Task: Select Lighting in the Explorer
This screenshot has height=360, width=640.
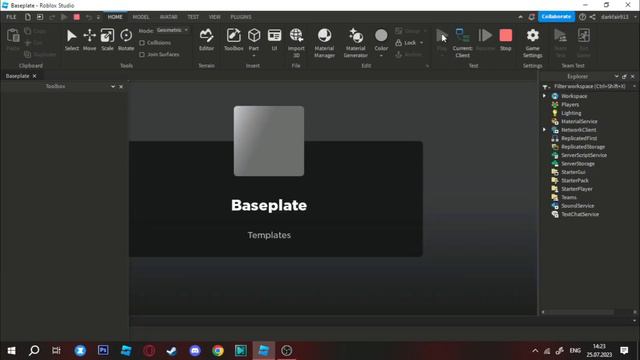Action: coord(571,113)
